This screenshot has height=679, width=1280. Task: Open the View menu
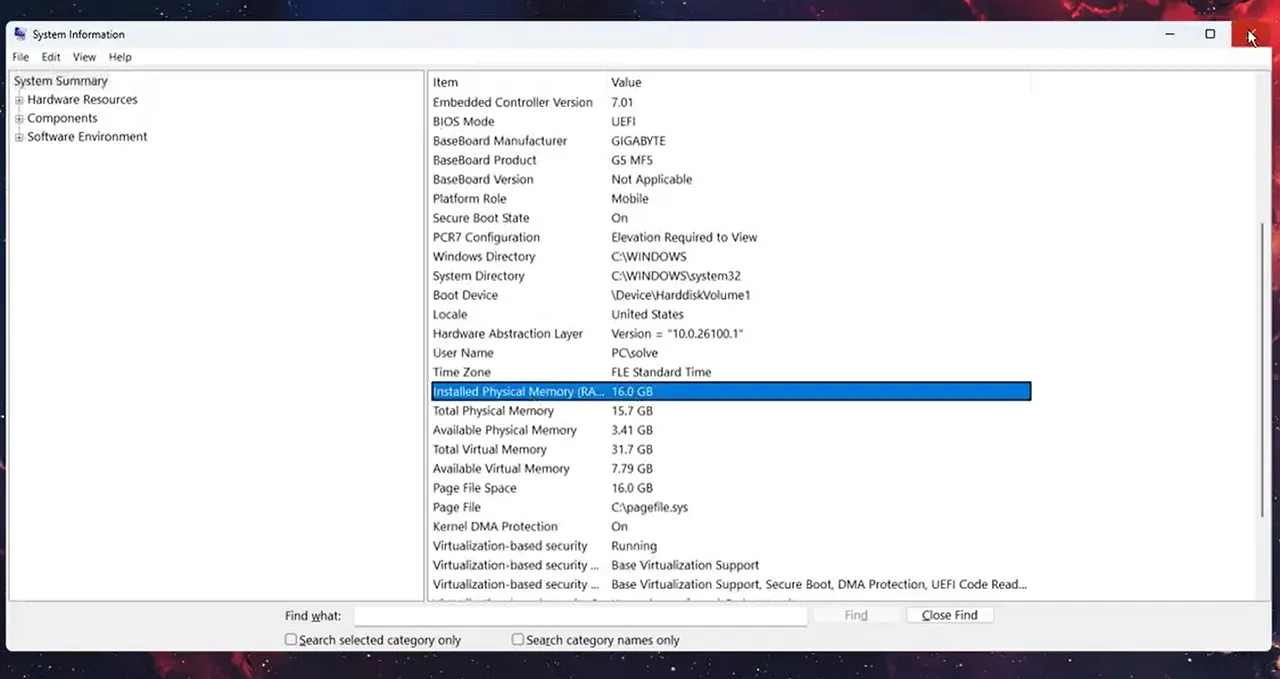[84, 58]
